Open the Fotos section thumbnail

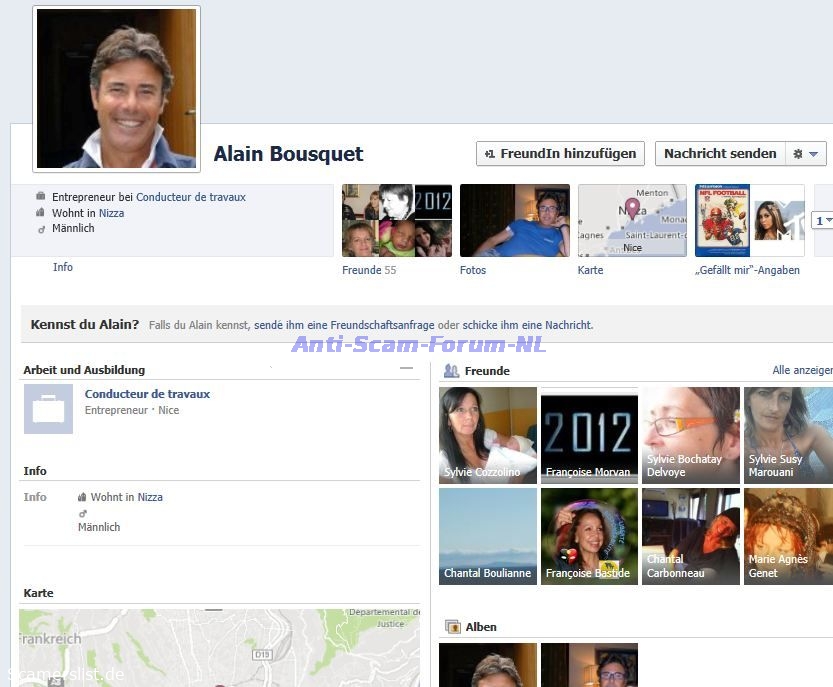pyautogui.click(x=514, y=220)
